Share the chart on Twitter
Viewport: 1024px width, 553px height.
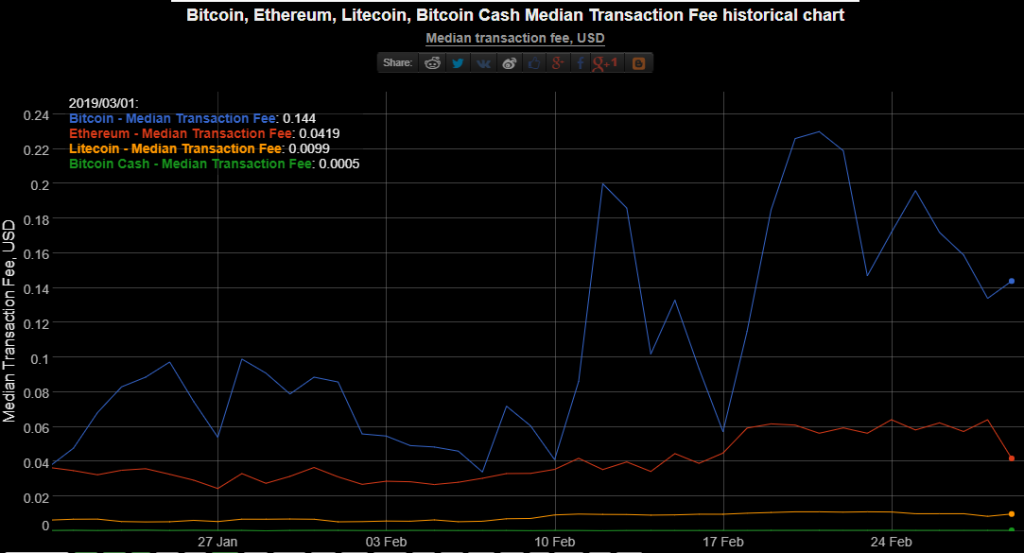[458, 63]
